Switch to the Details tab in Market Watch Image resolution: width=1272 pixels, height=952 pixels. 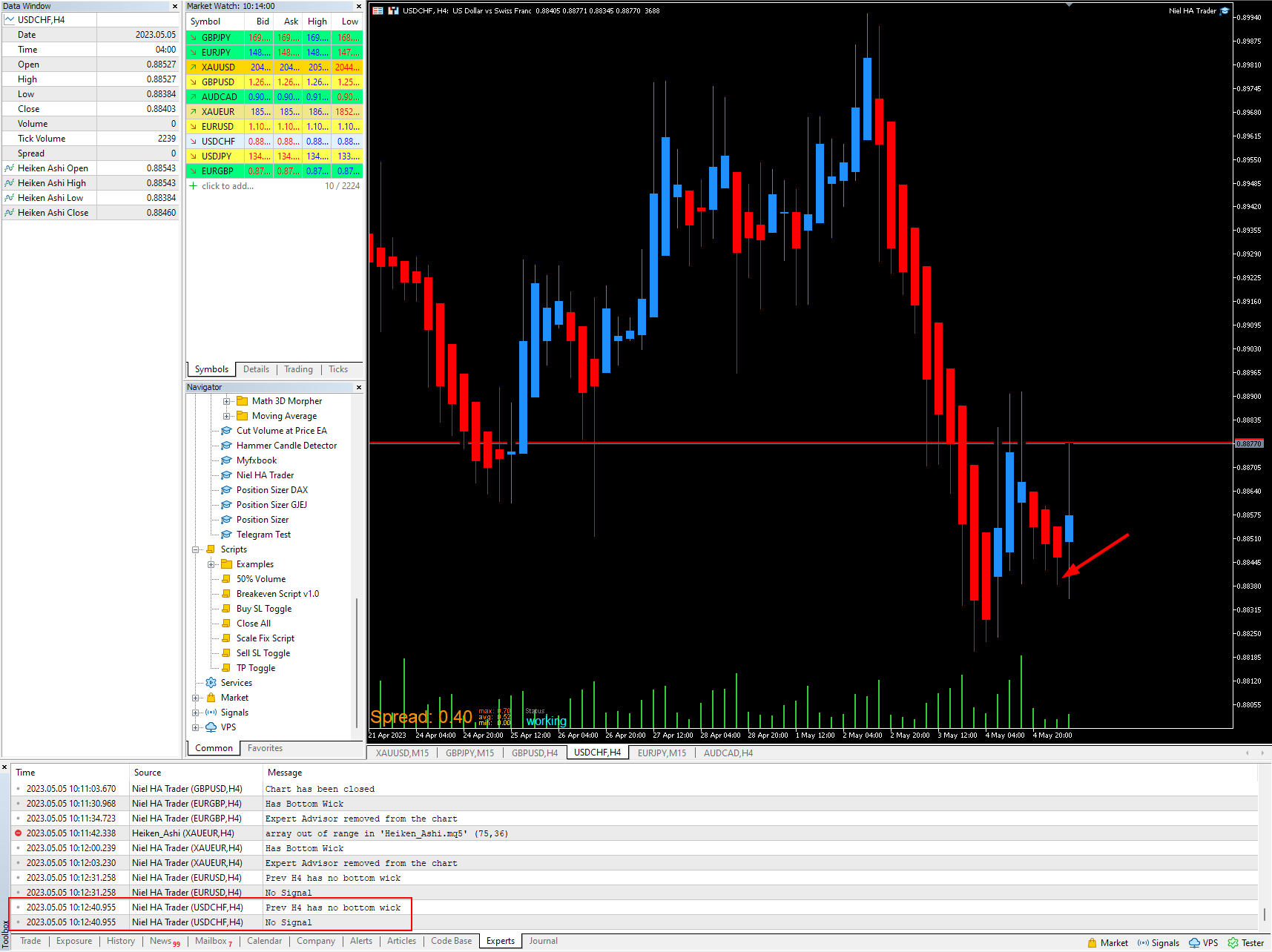256,369
